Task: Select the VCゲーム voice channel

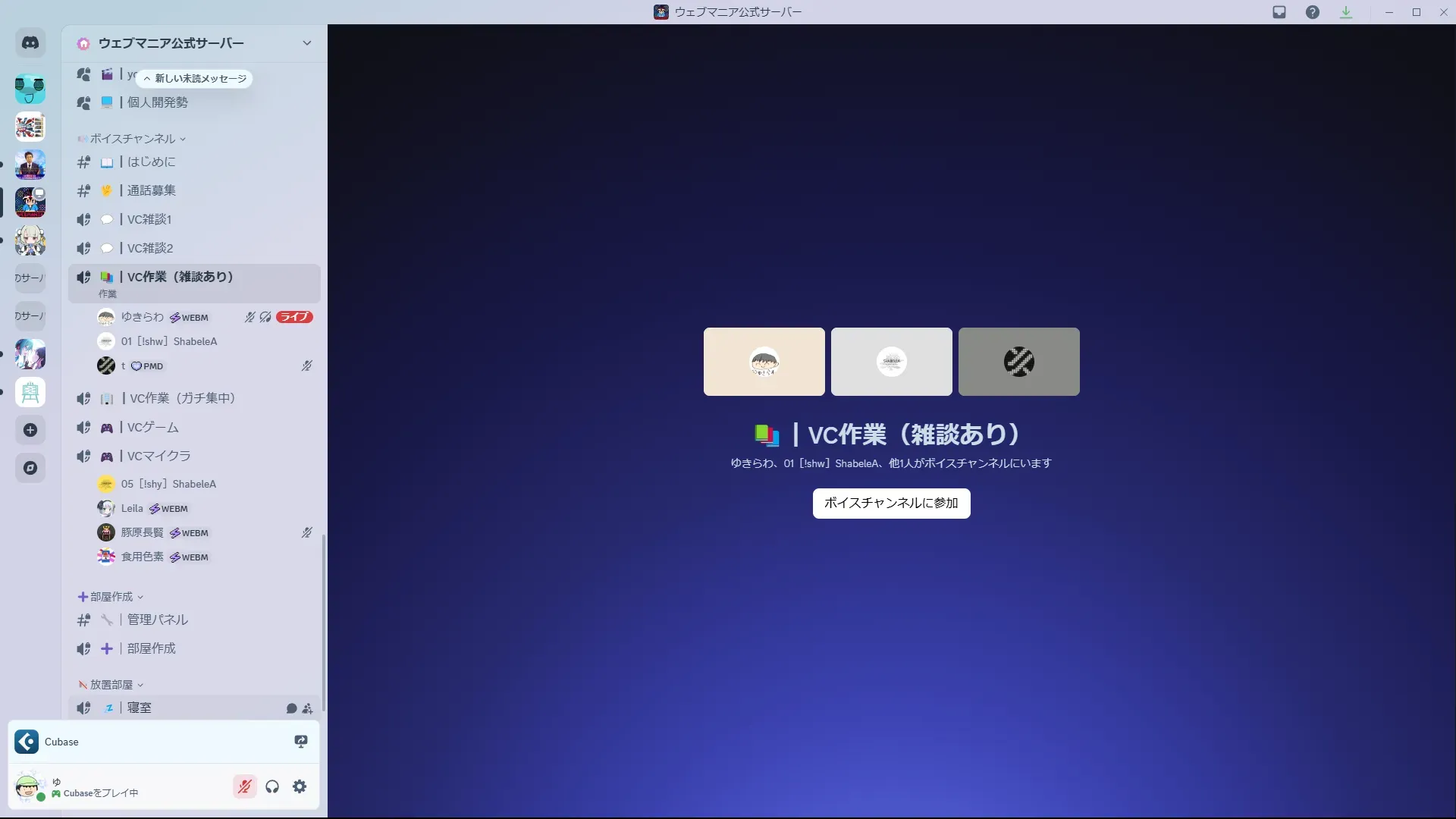Action: click(153, 427)
